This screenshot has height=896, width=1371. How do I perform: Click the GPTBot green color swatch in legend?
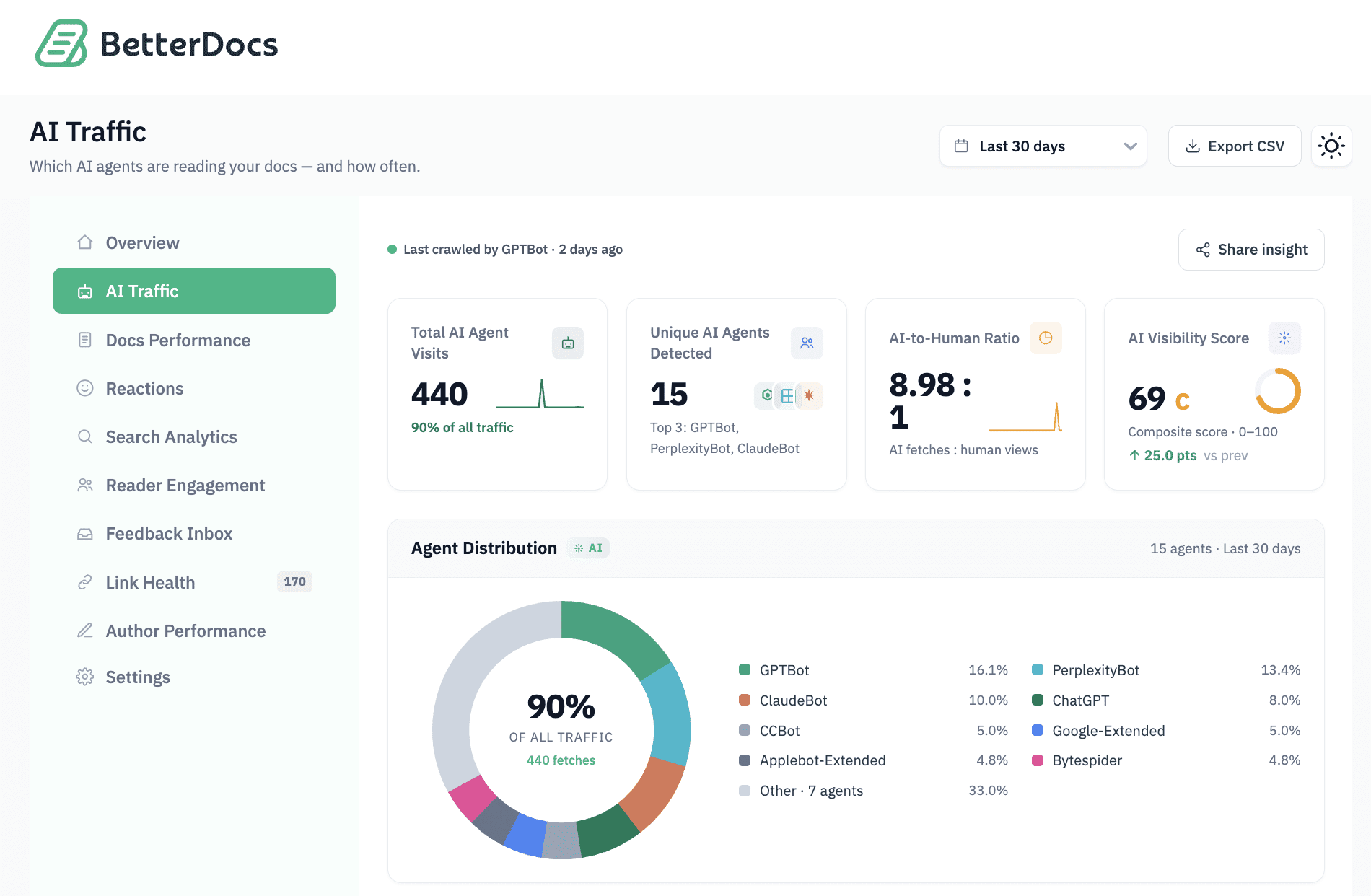[x=745, y=669]
